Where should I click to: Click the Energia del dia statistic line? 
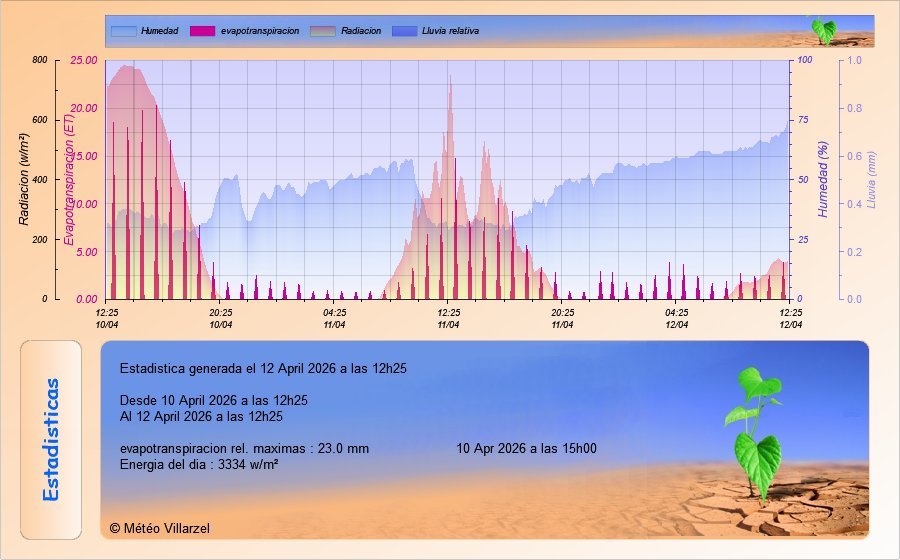point(198,464)
